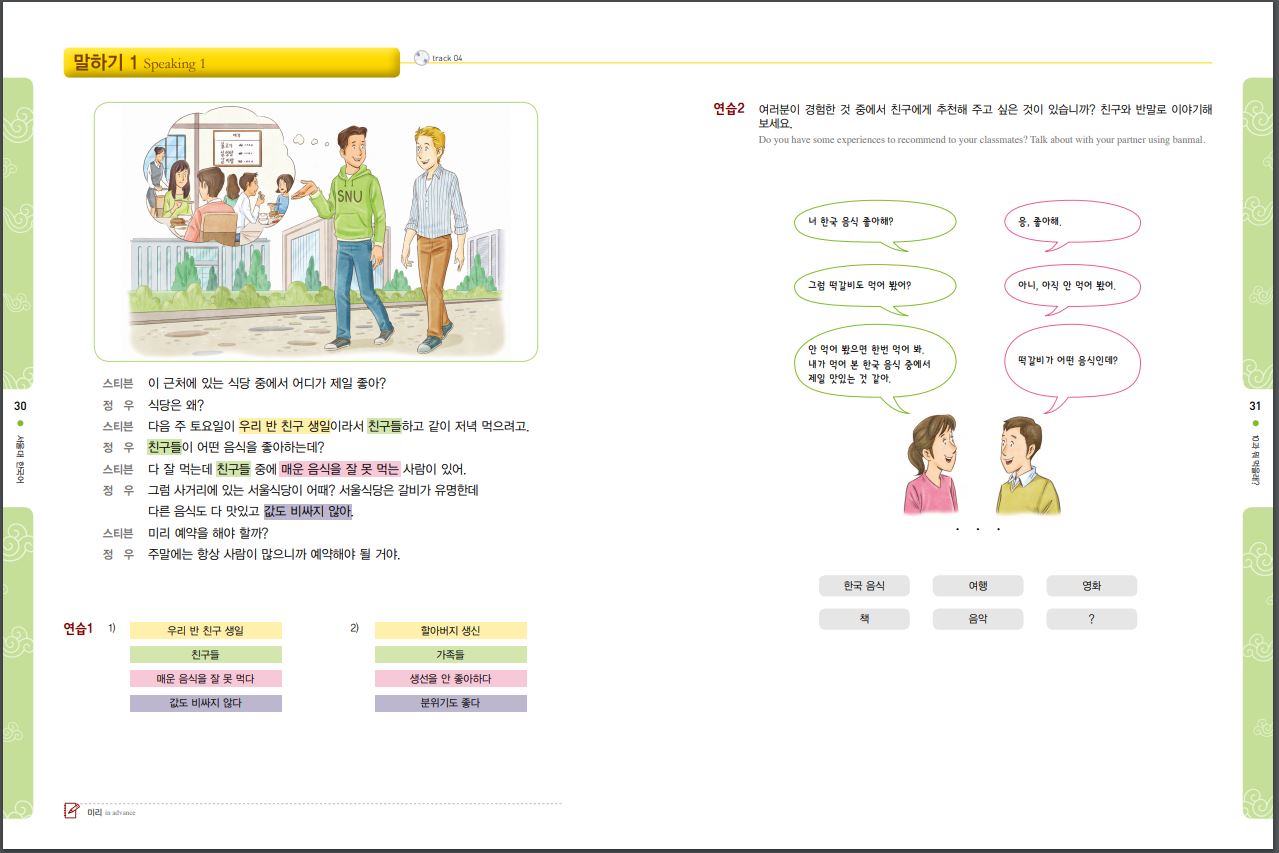The width and height of the screenshot is (1279, 853).
Task: Select the 여행 topic button
Action: [x=977, y=586]
